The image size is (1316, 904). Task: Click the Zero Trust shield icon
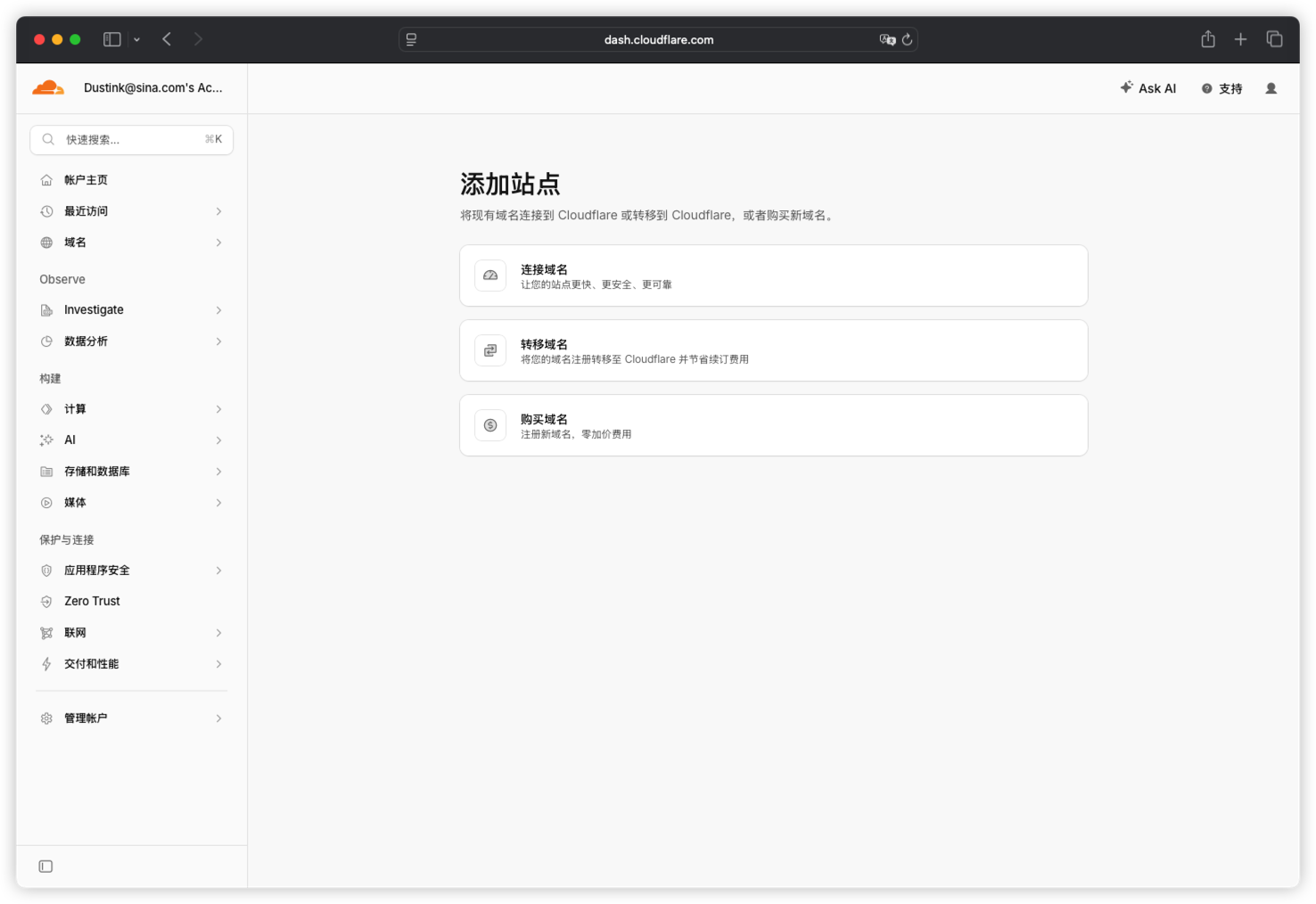[46, 602]
